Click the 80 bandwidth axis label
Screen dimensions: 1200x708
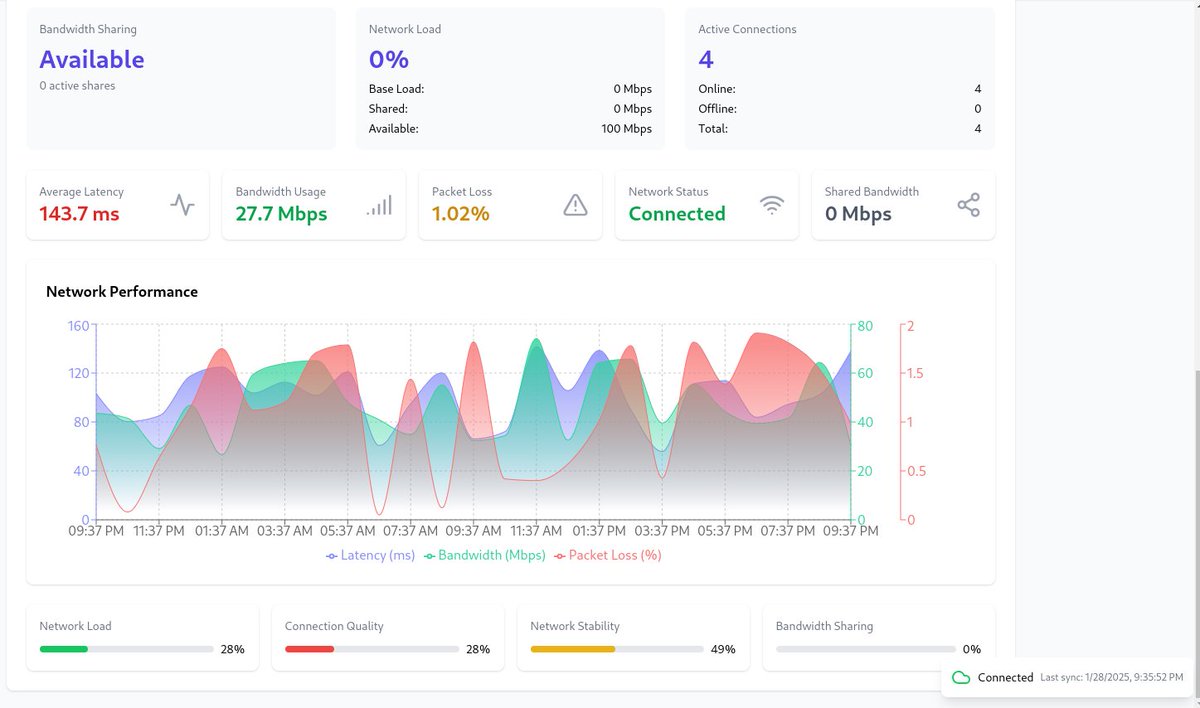click(x=866, y=326)
